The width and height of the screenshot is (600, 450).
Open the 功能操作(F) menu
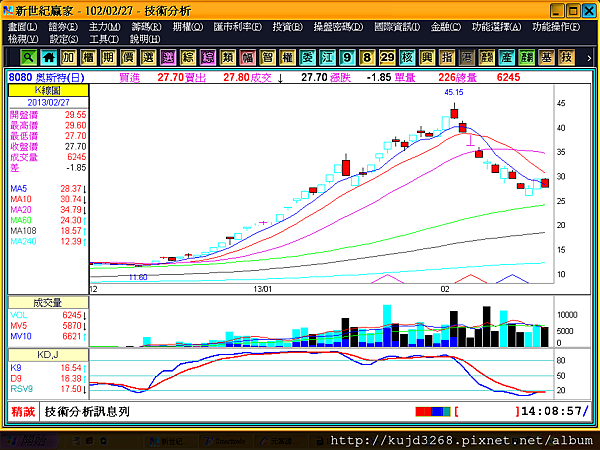point(556,27)
